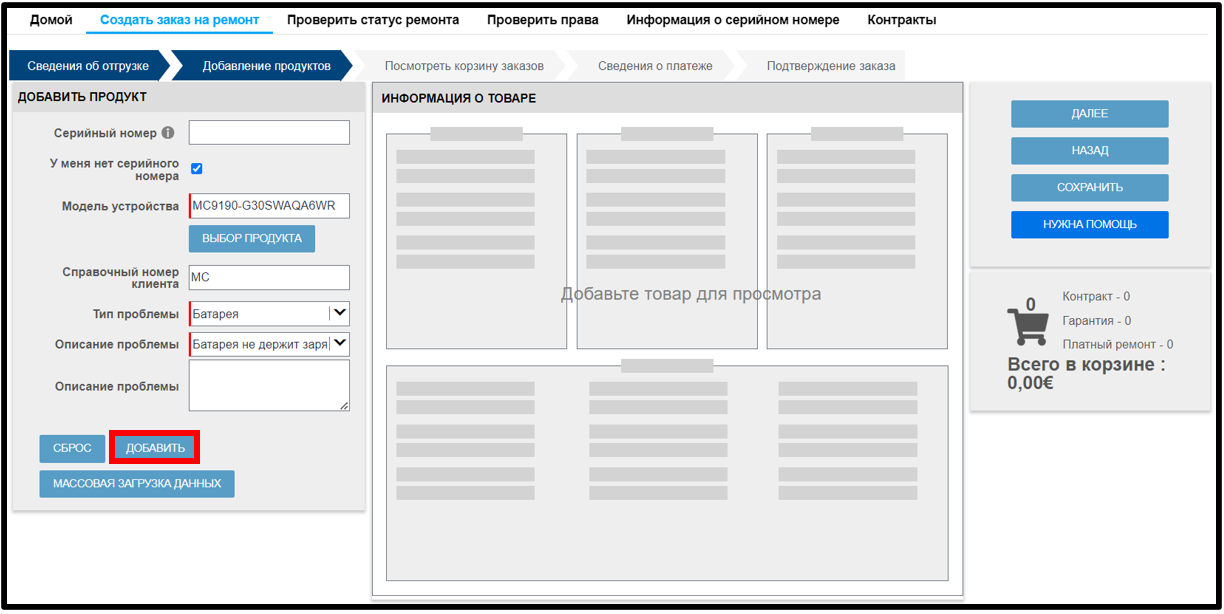This screenshot has width=1224, height=614.
Task: Go back with the 'НАЗАД' button
Action: coord(1089,151)
